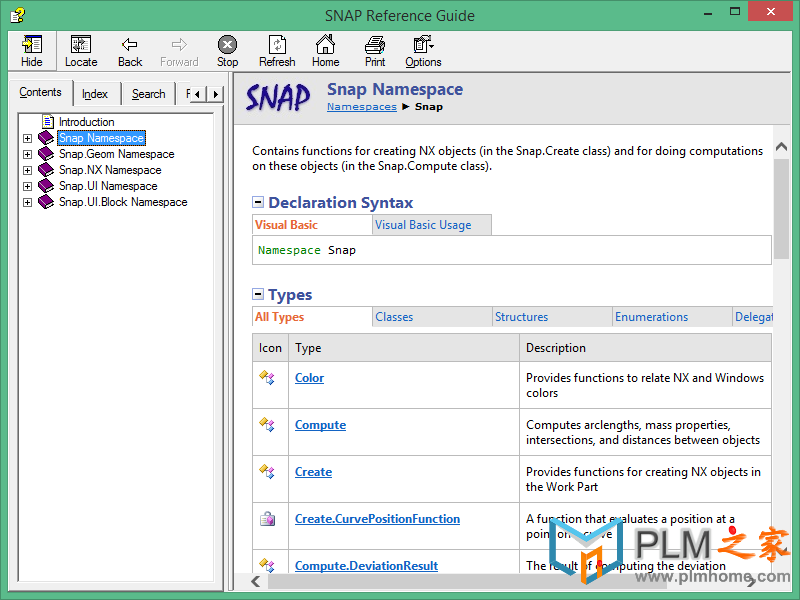Click the Locate toolbar icon
Viewport: 800px width, 600px height.
81,45
